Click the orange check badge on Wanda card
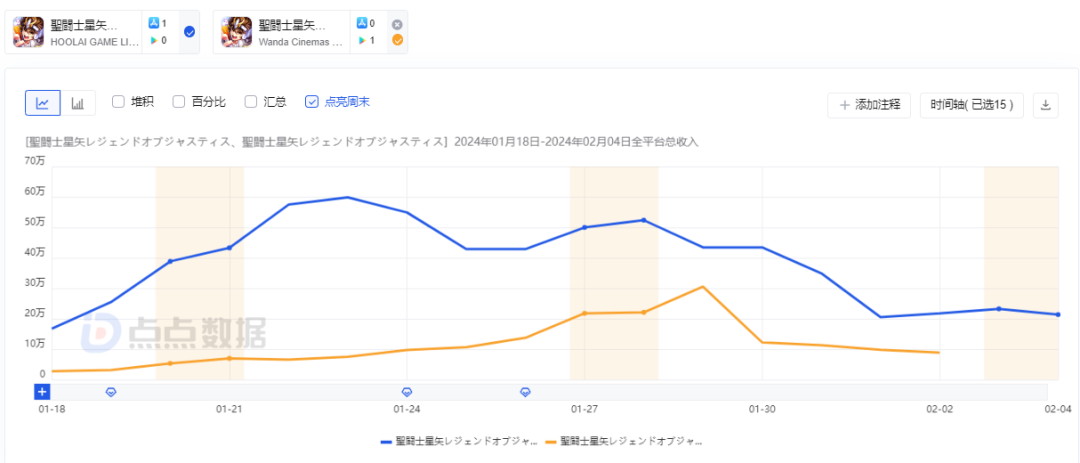 click(x=397, y=41)
